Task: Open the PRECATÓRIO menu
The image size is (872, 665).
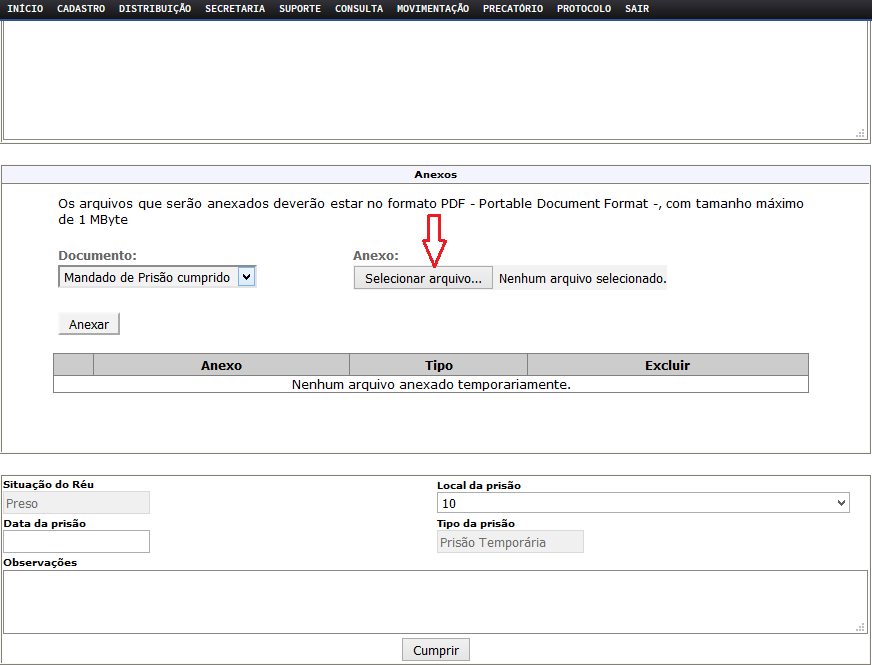Action: coord(513,9)
